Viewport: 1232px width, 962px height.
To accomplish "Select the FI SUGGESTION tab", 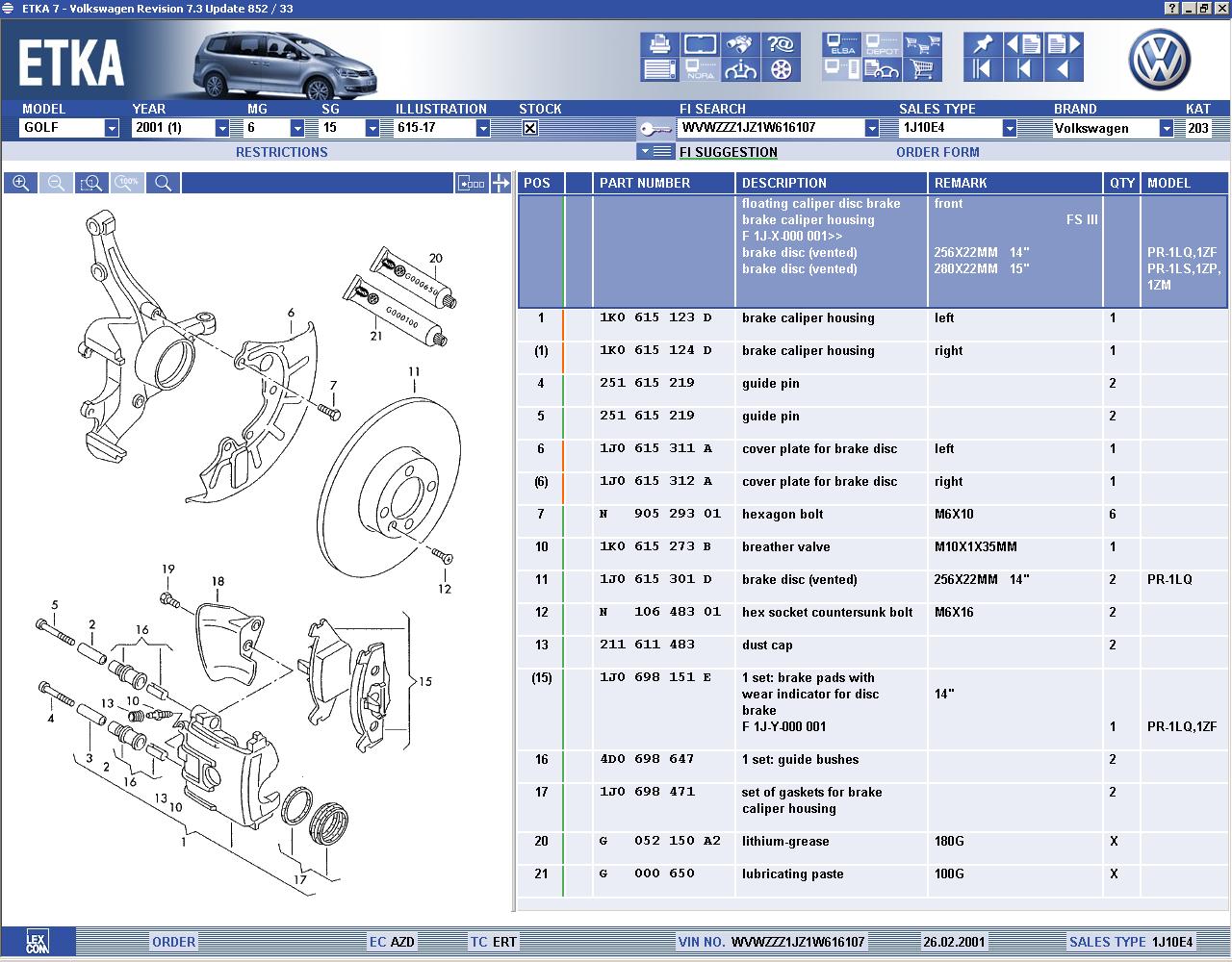I will [729, 152].
